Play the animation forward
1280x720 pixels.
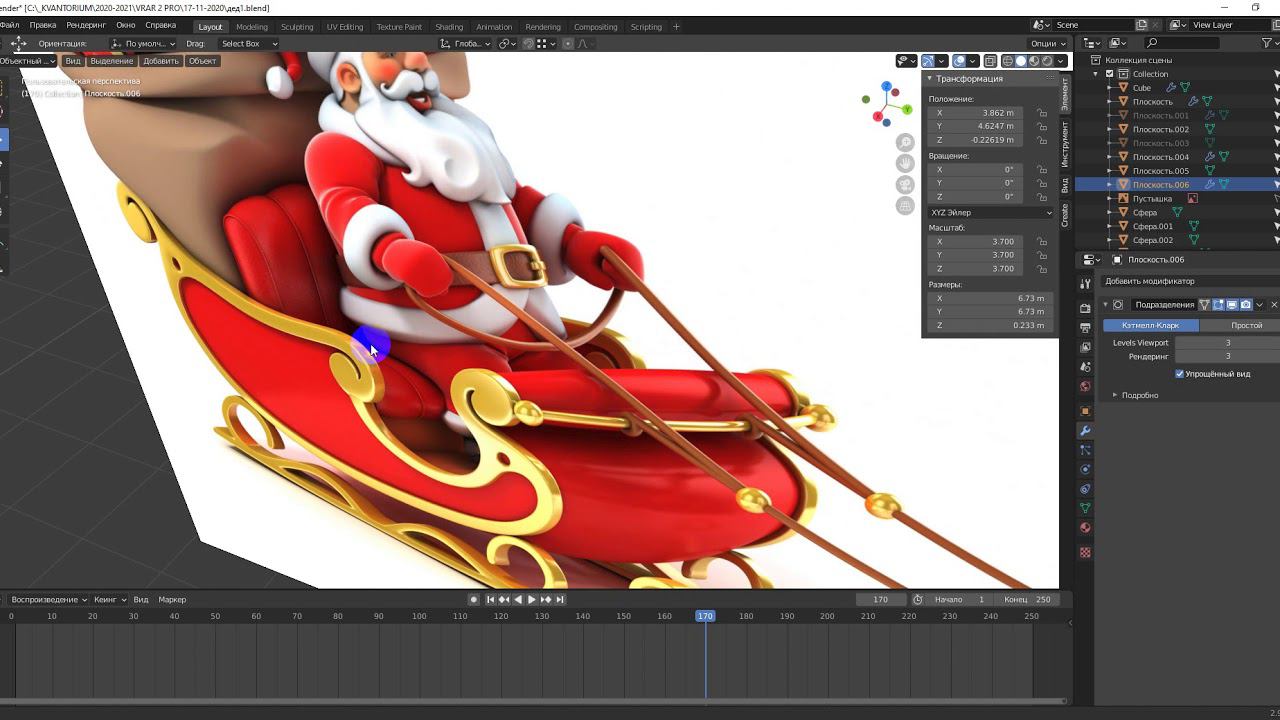pos(532,599)
